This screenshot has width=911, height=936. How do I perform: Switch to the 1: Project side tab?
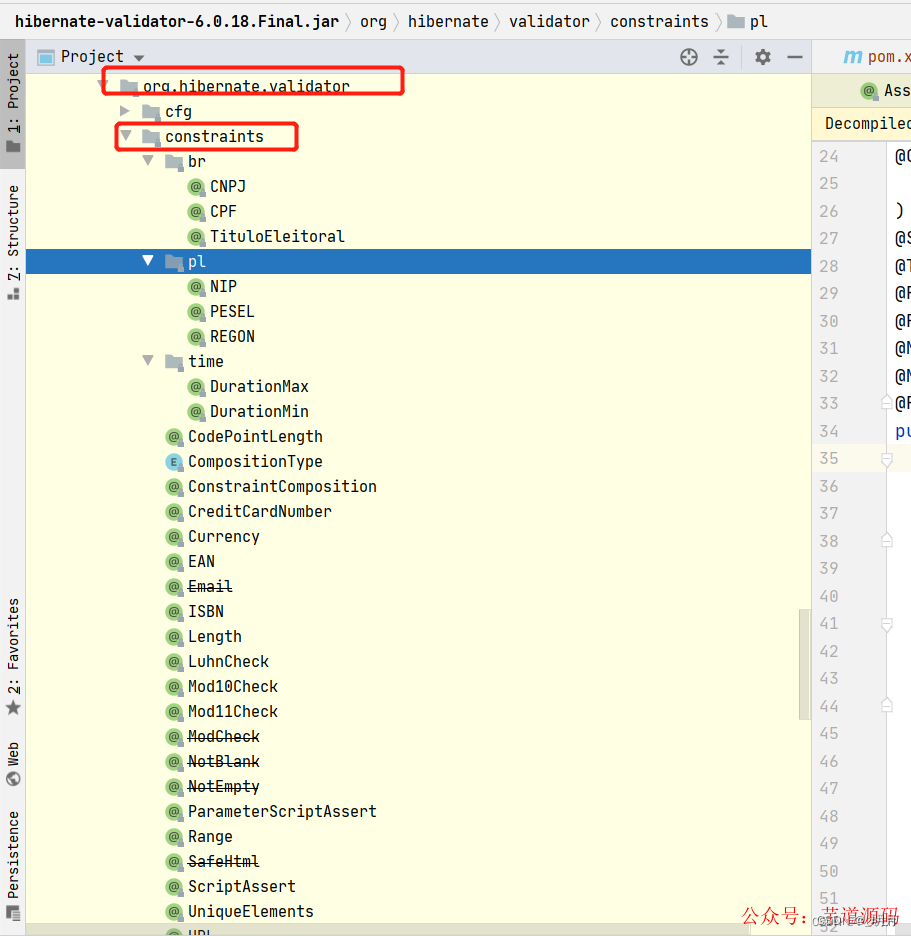click(13, 103)
